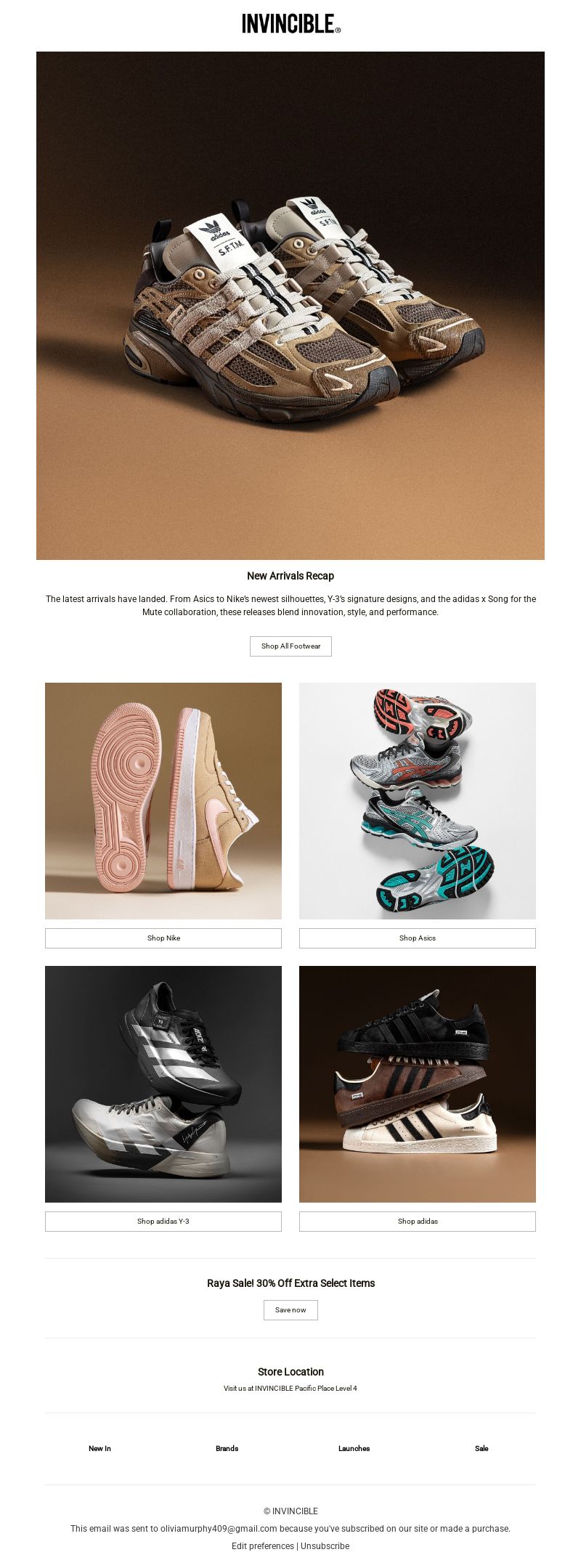Click the Raya Sale 30% Off heading
581x1568 pixels.
tap(290, 1283)
